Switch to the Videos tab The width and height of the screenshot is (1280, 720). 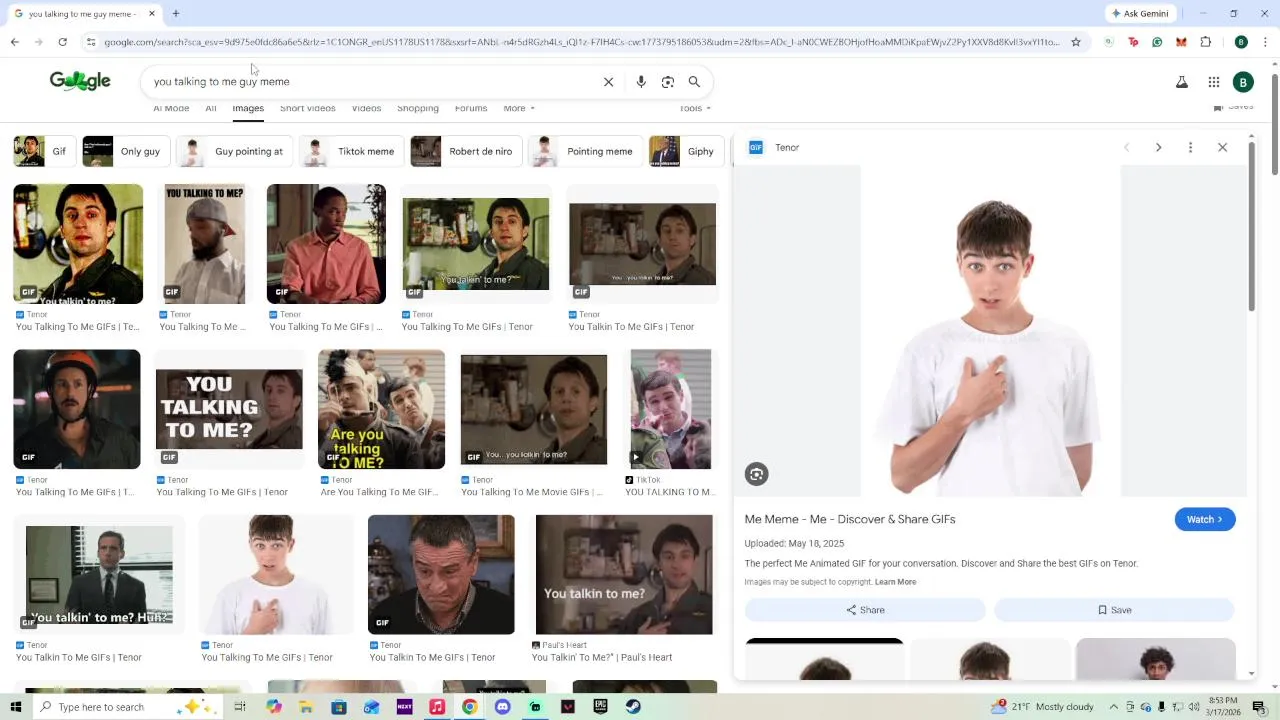pos(366,108)
